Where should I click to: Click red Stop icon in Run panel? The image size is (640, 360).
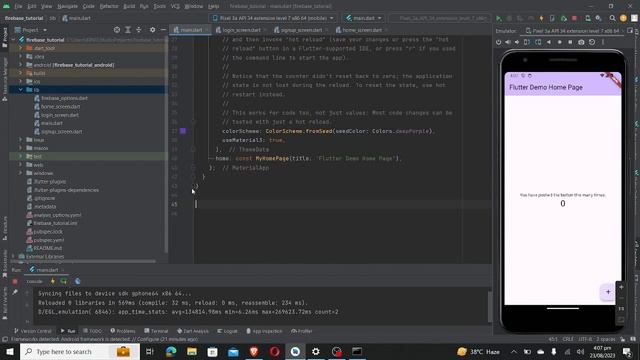pyautogui.click(x=15, y=281)
